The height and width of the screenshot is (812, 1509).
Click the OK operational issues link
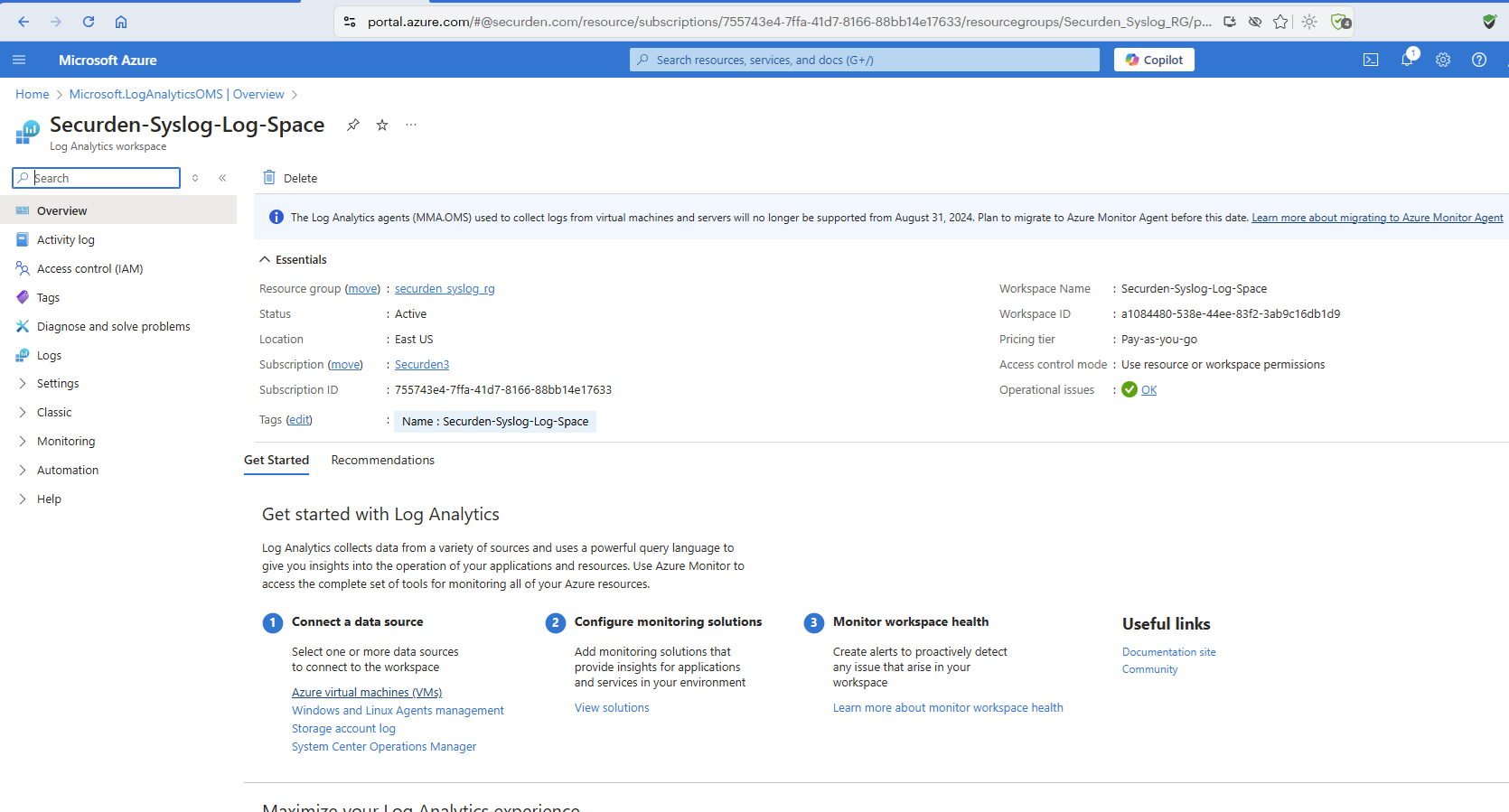click(x=1149, y=390)
